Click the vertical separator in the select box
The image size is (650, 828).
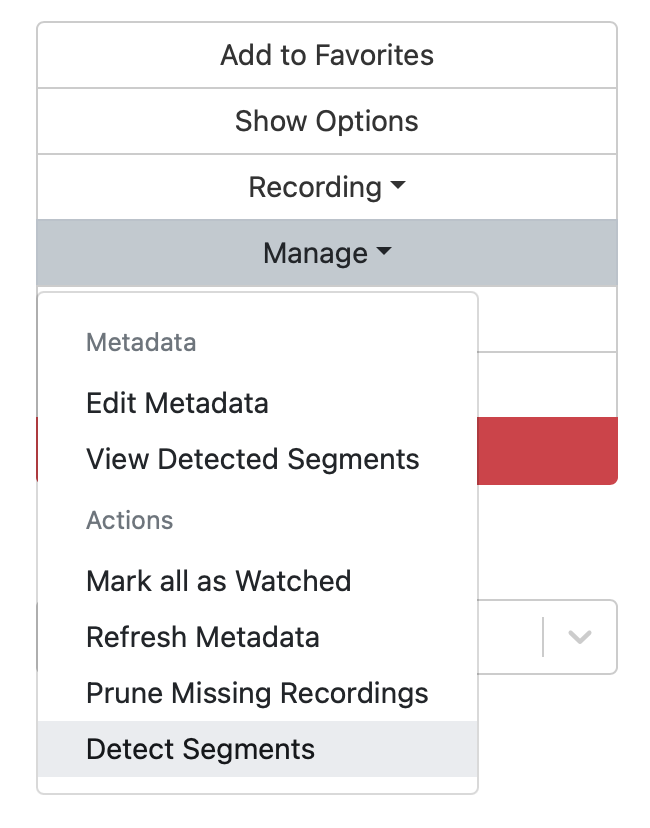click(x=543, y=637)
